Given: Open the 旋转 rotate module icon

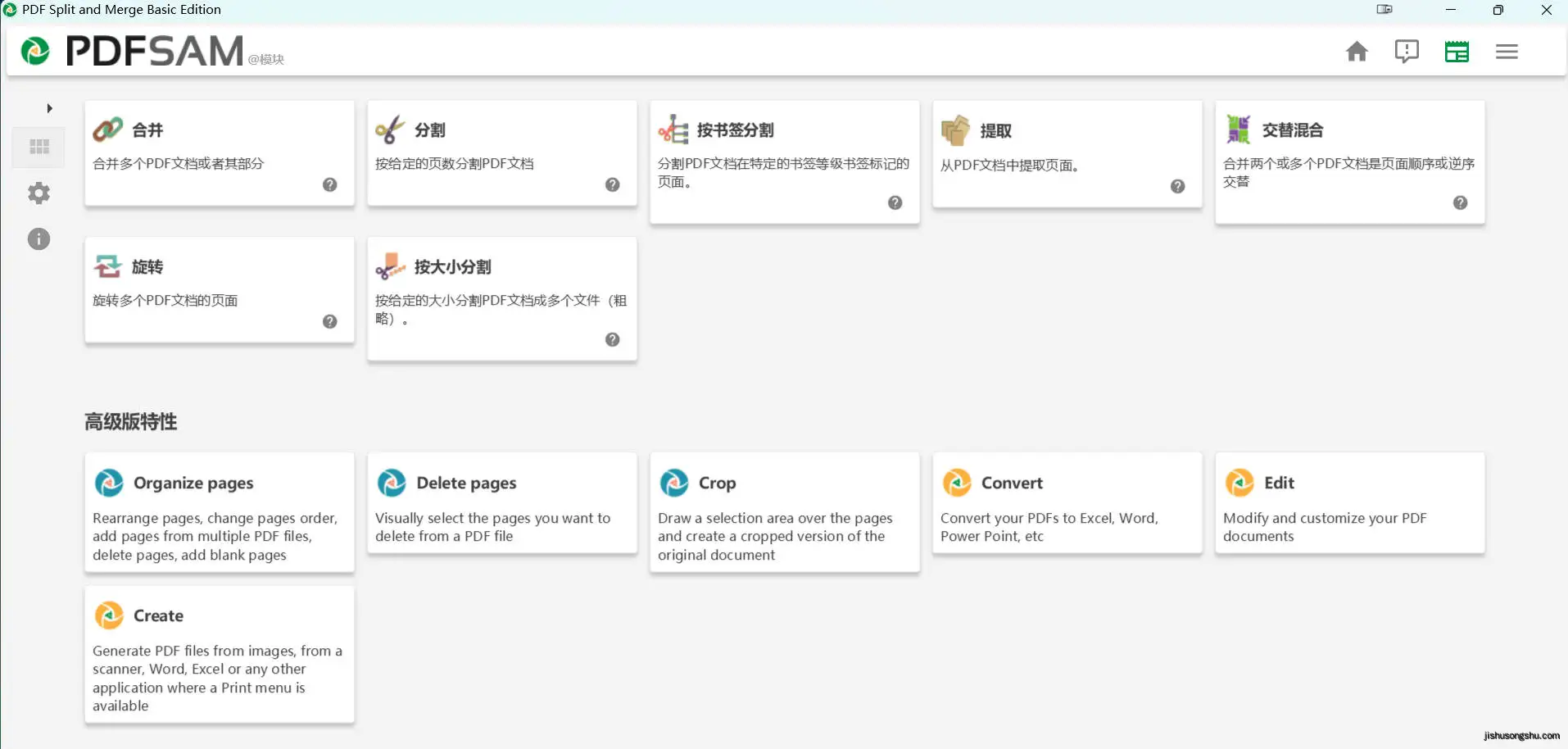Looking at the screenshot, I should tap(107, 266).
